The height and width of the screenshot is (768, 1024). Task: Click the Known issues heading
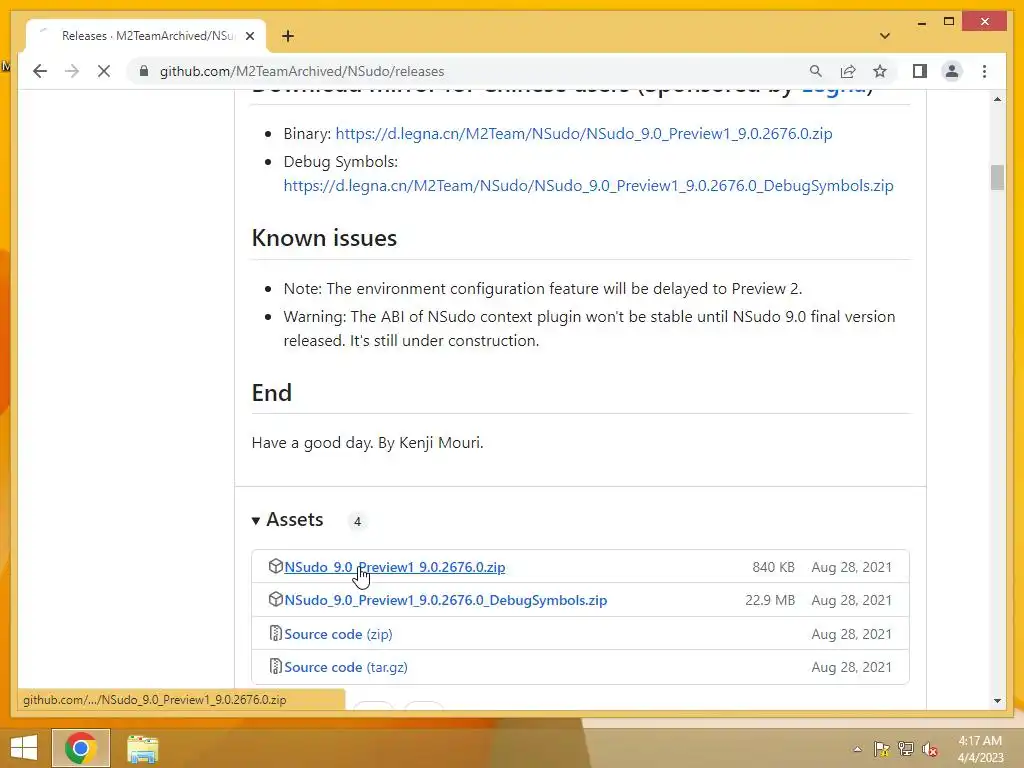point(324,238)
